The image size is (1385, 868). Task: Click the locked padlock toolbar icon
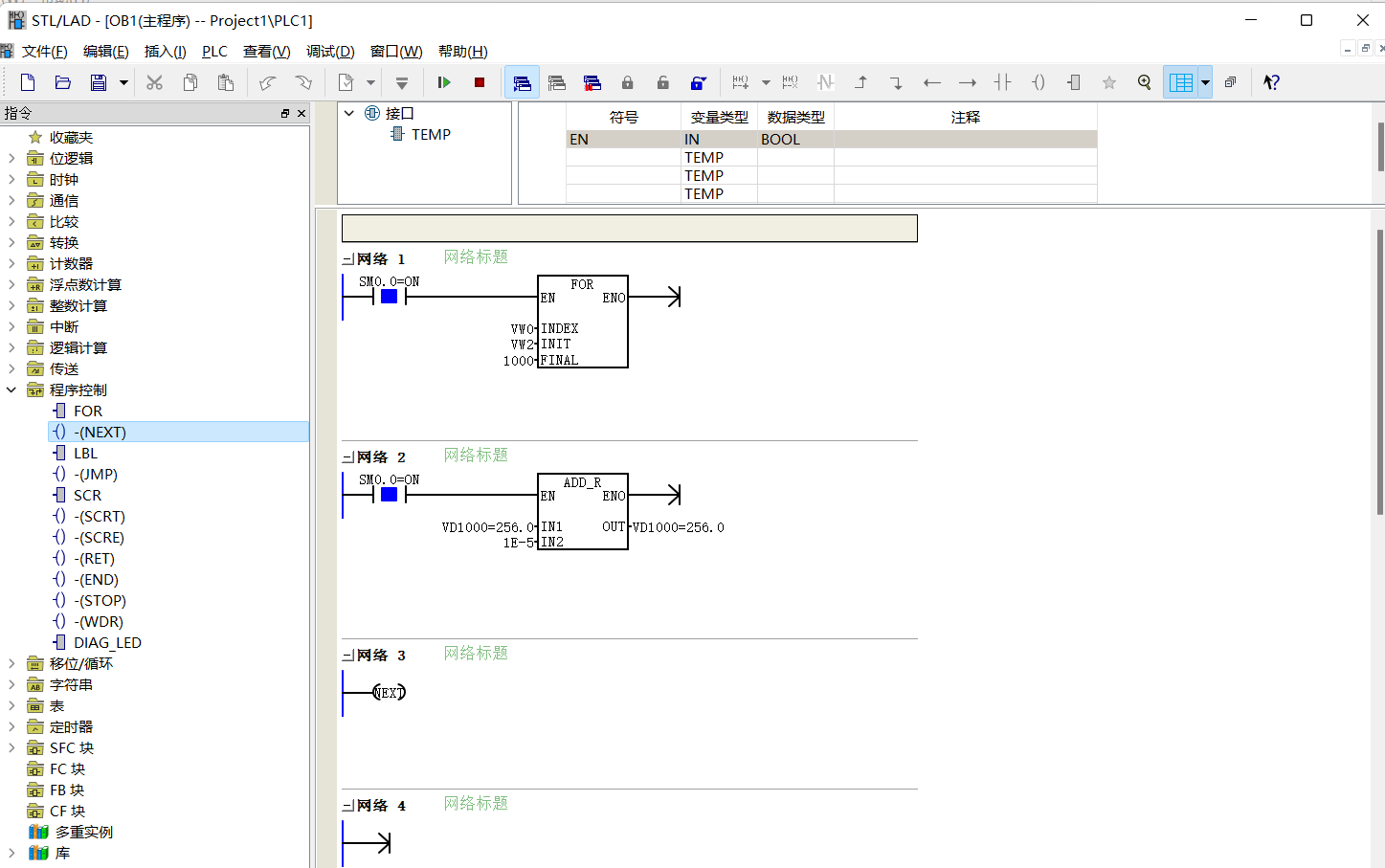628,82
